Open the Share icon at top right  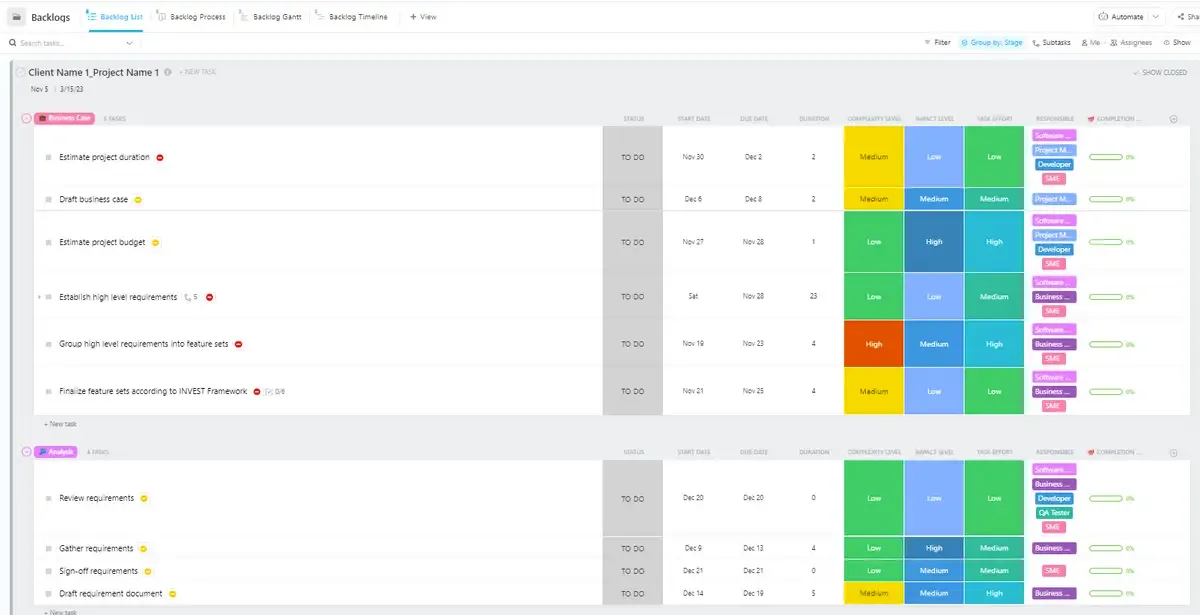coord(1181,17)
